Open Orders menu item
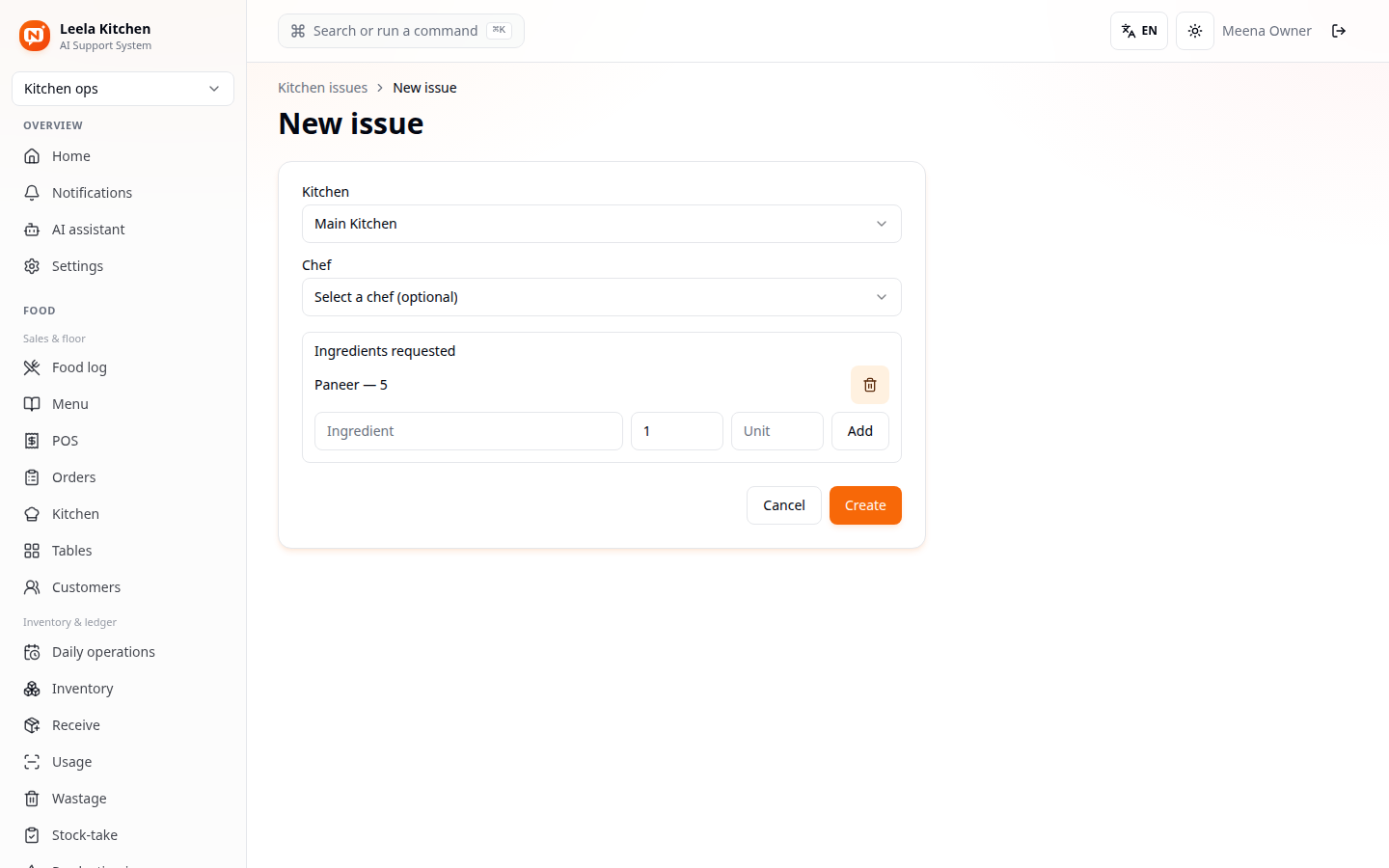Image resolution: width=1389 pixels, height=868 pixels. click(x=123, y=477)
